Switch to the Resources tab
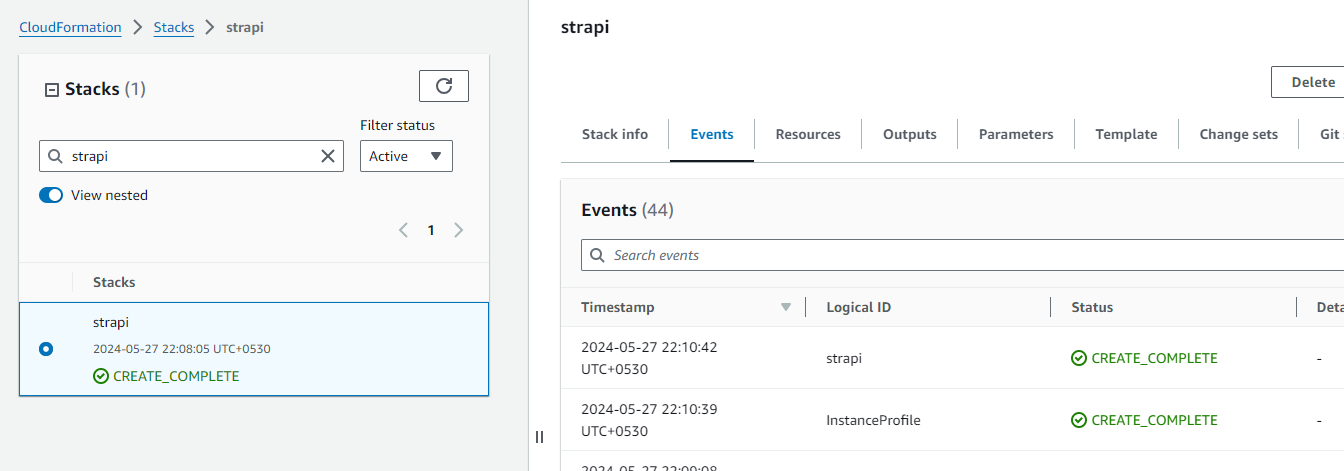Viewport: 1344px width, 471px height. click(808, 134)
